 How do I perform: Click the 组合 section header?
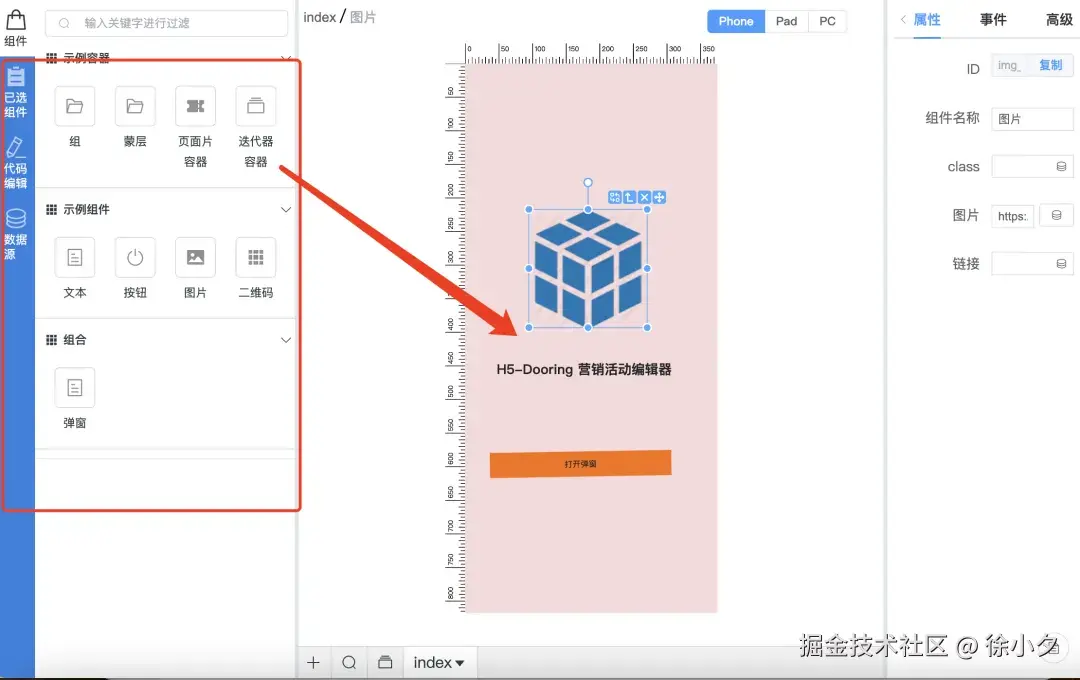[x=168, y=340]
